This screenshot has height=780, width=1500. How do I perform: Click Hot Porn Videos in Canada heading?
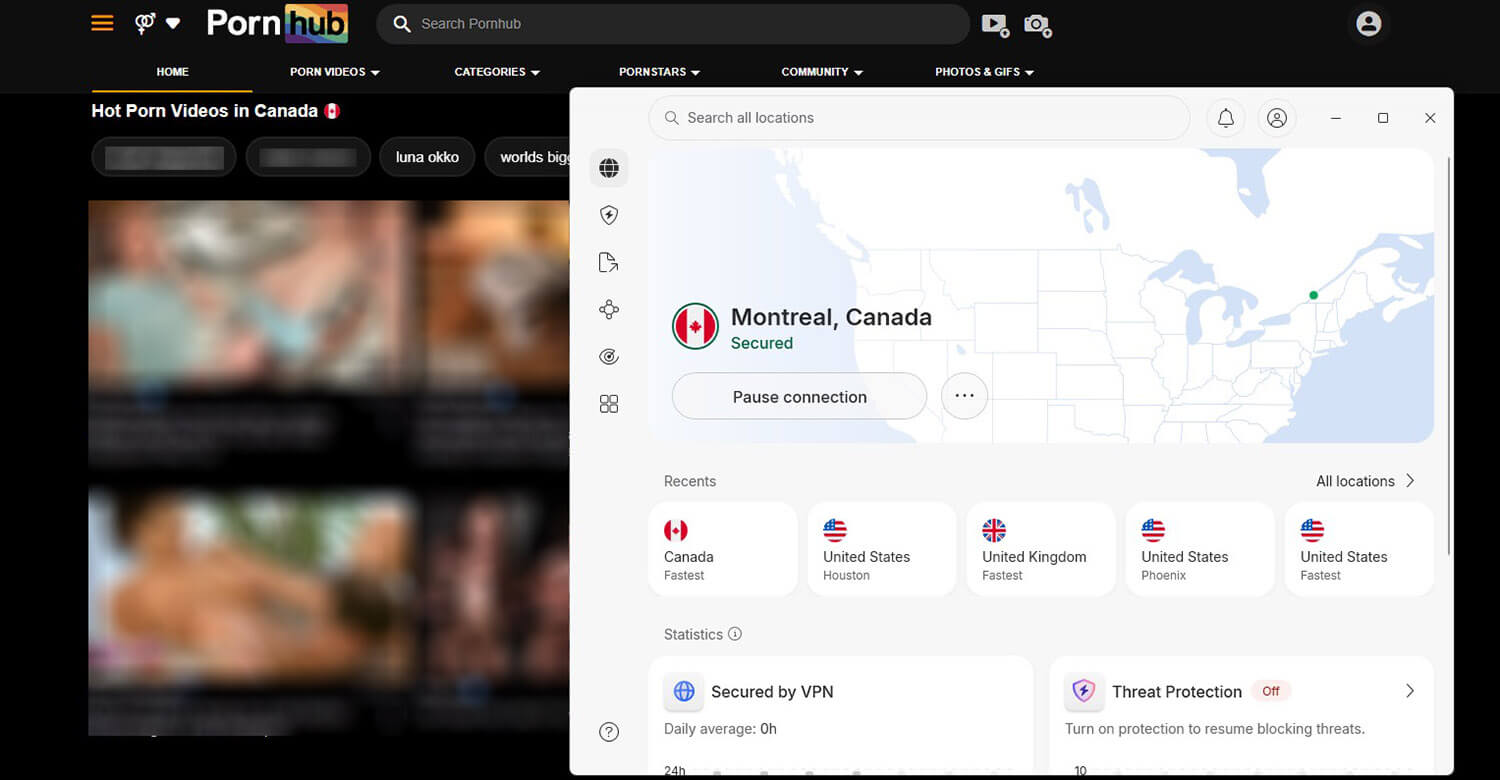pos(216,111)
